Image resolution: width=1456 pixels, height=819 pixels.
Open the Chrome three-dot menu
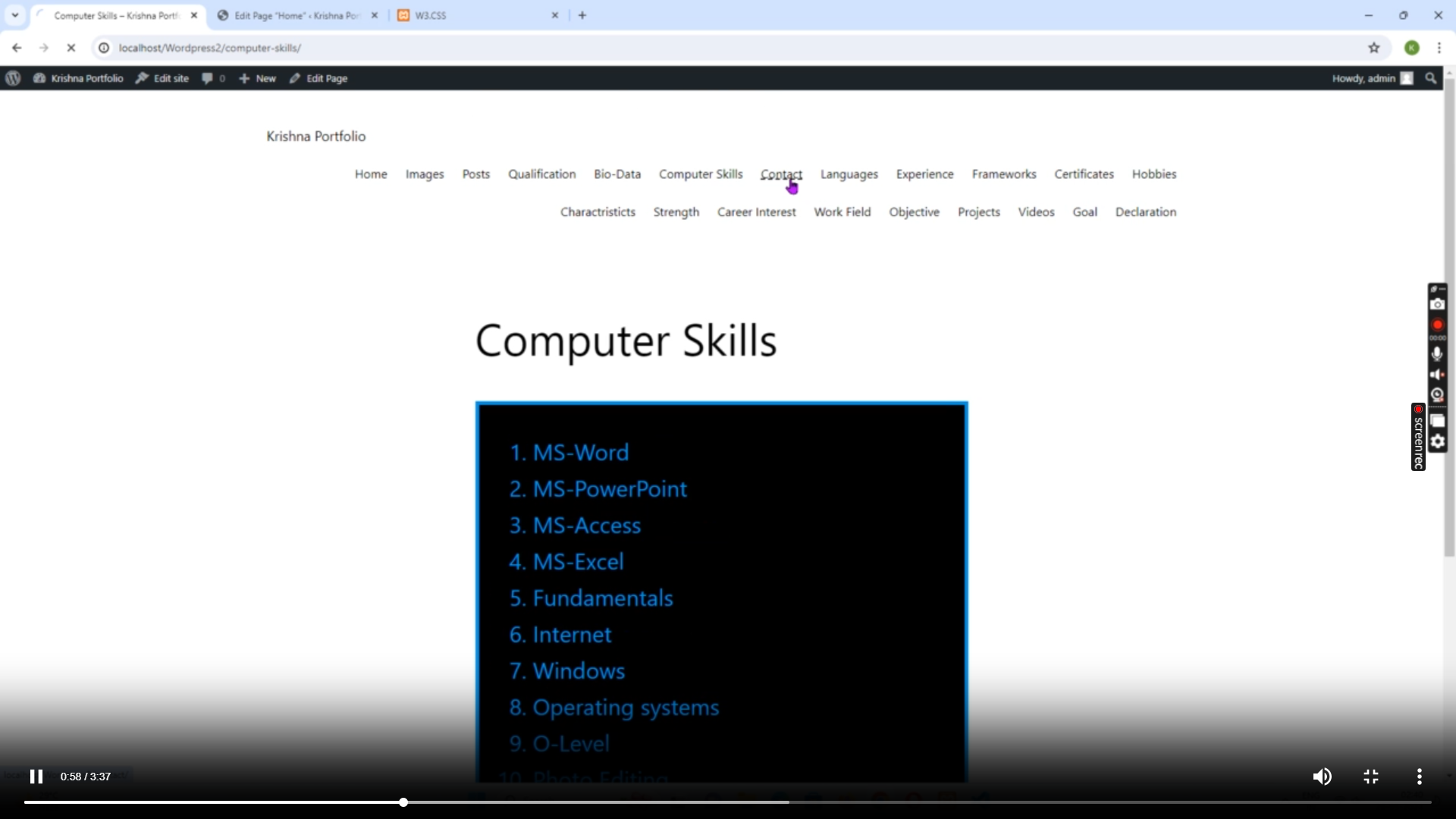(x=1439, y=48)
